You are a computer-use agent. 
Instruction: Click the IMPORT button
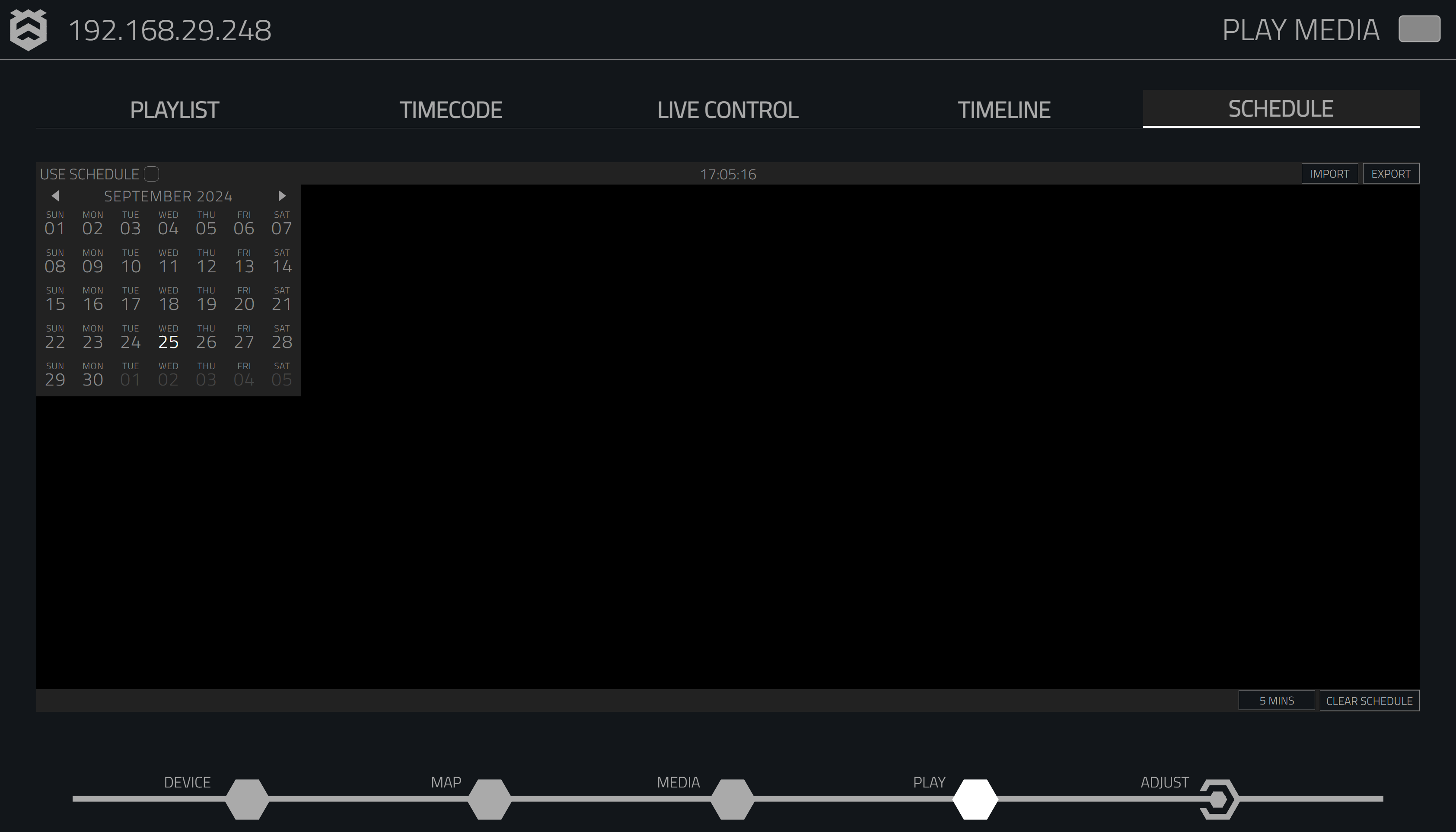coord(1330,173)
